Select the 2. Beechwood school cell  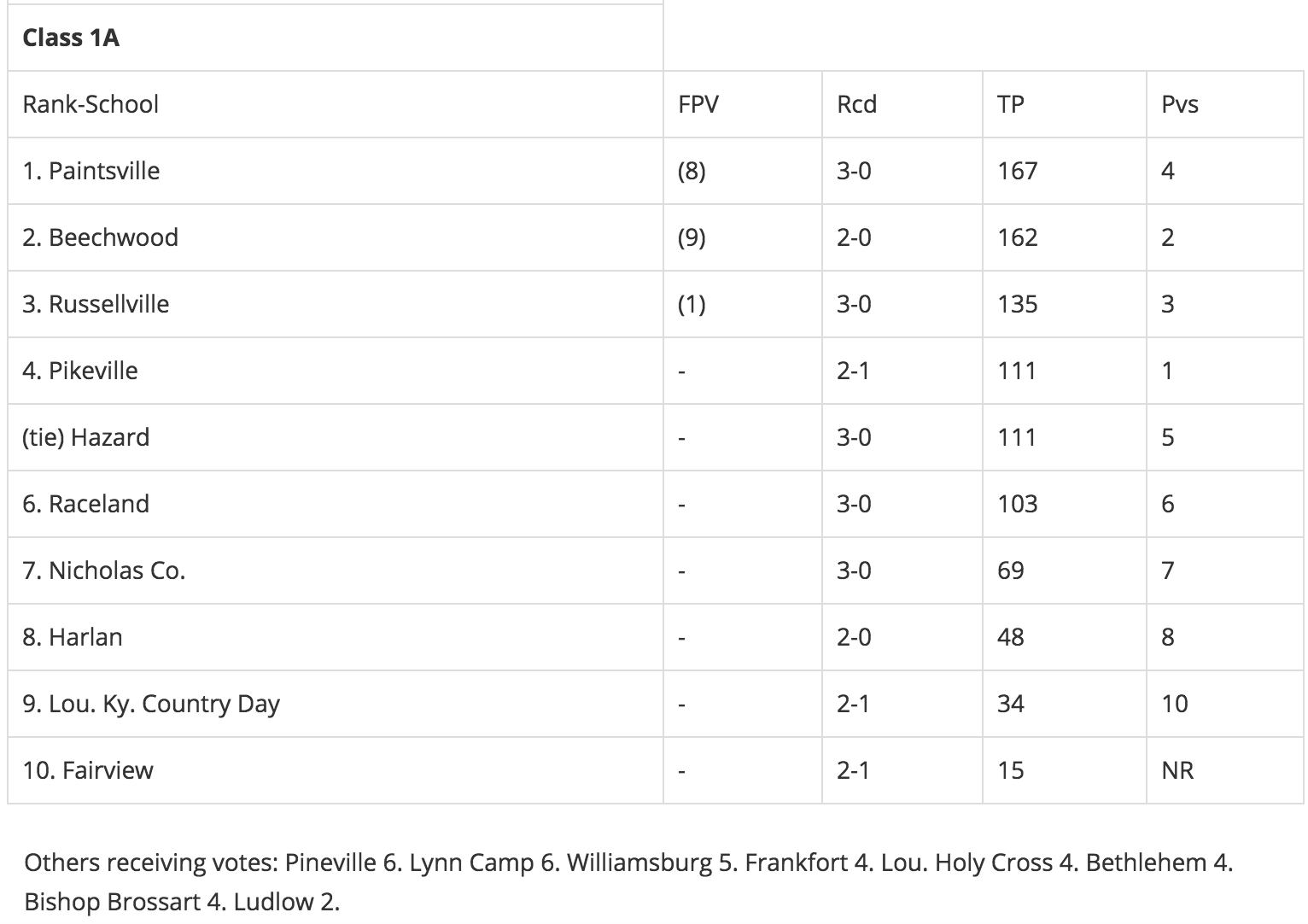[335, 237]
